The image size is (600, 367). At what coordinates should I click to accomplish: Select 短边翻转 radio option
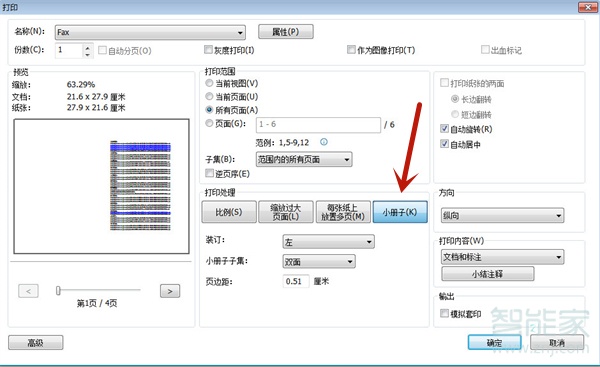pos(455,114)
